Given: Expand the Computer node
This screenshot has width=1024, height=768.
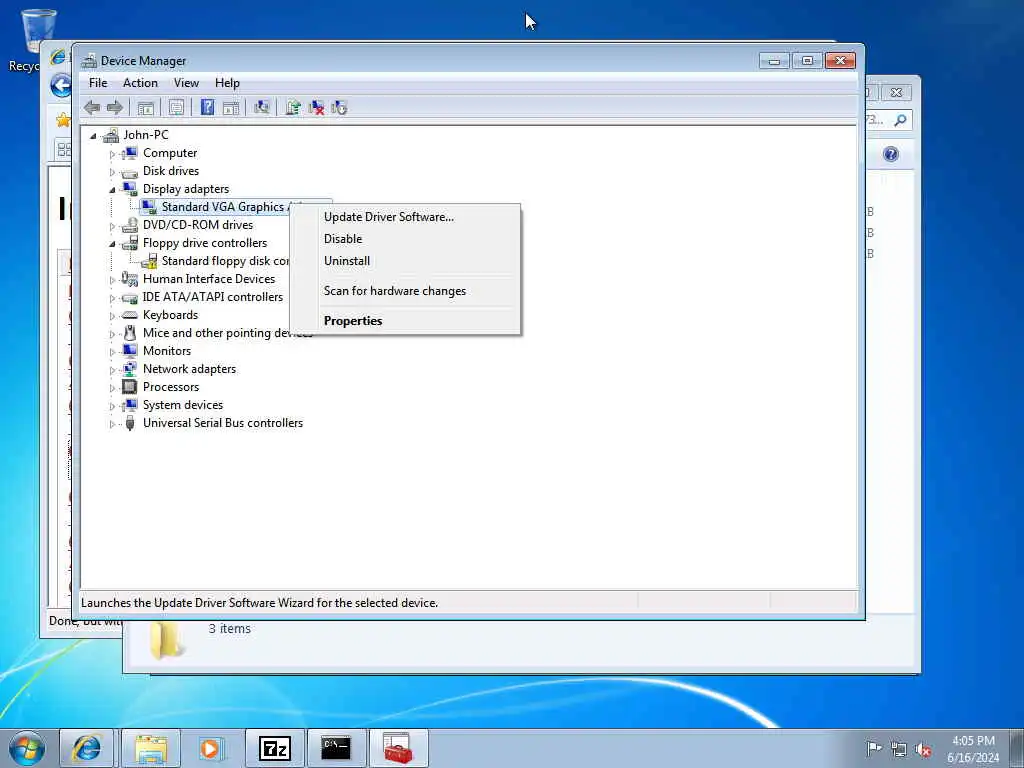Looking at the screenshot, I should click(112, 154).
